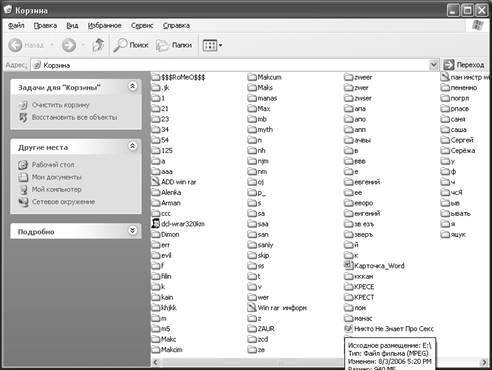Image resolution: width=492 pixels, height=370 pixels.
Task: Open the address bar dropdown arrow
Action: tap(434, 65)
